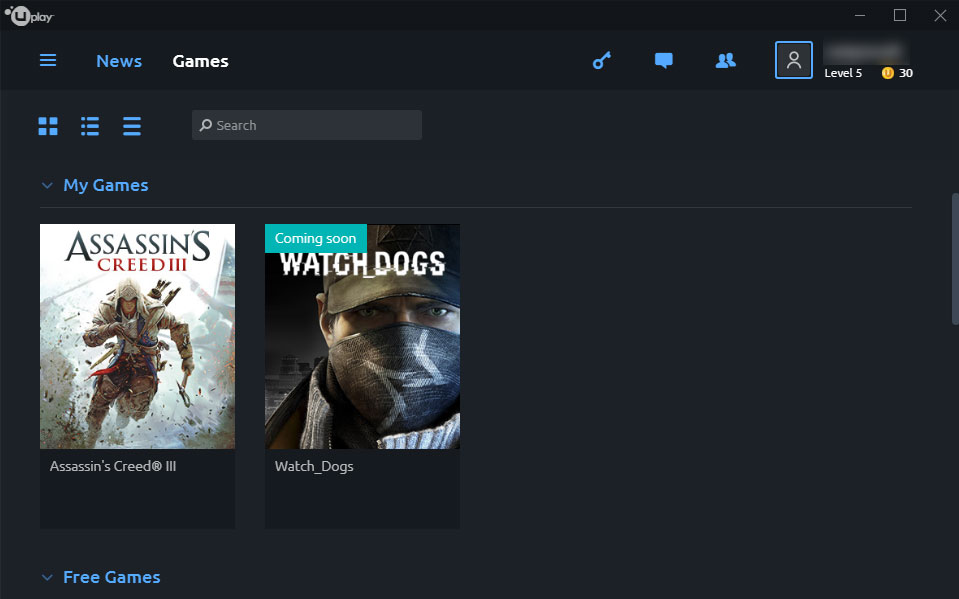
Task: Click the Level 5 label
Action: (x=843, y=73)
